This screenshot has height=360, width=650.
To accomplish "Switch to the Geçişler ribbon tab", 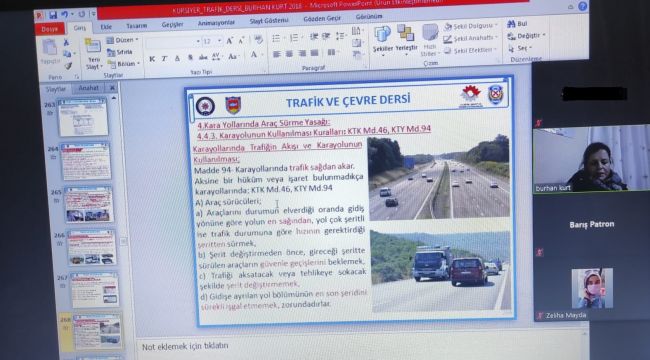I will 172,24.
